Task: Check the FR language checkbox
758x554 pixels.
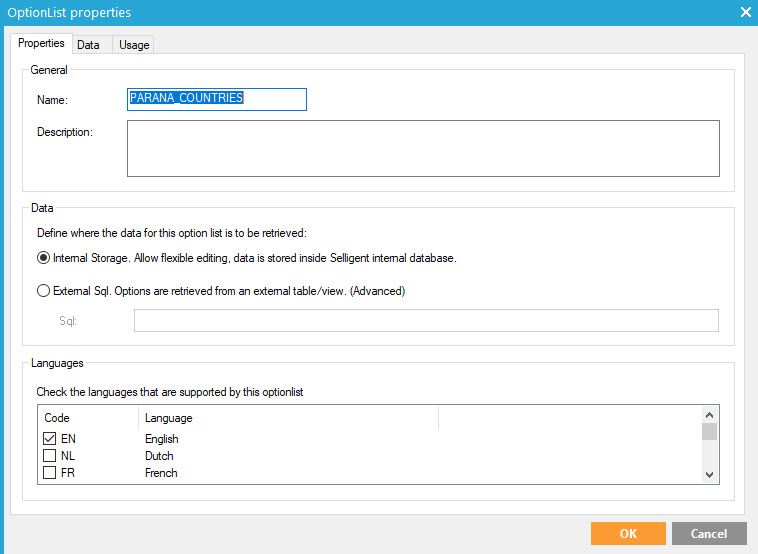Action: (x=49, y=473)
